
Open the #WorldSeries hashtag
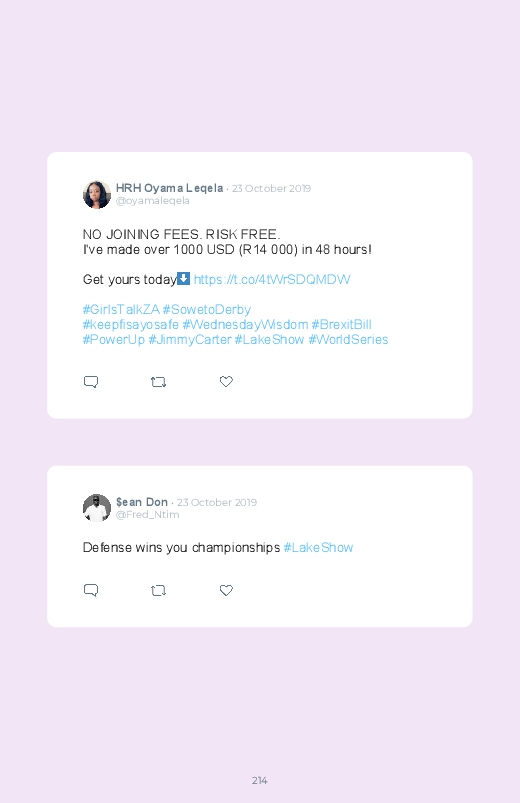click(348, 340)
